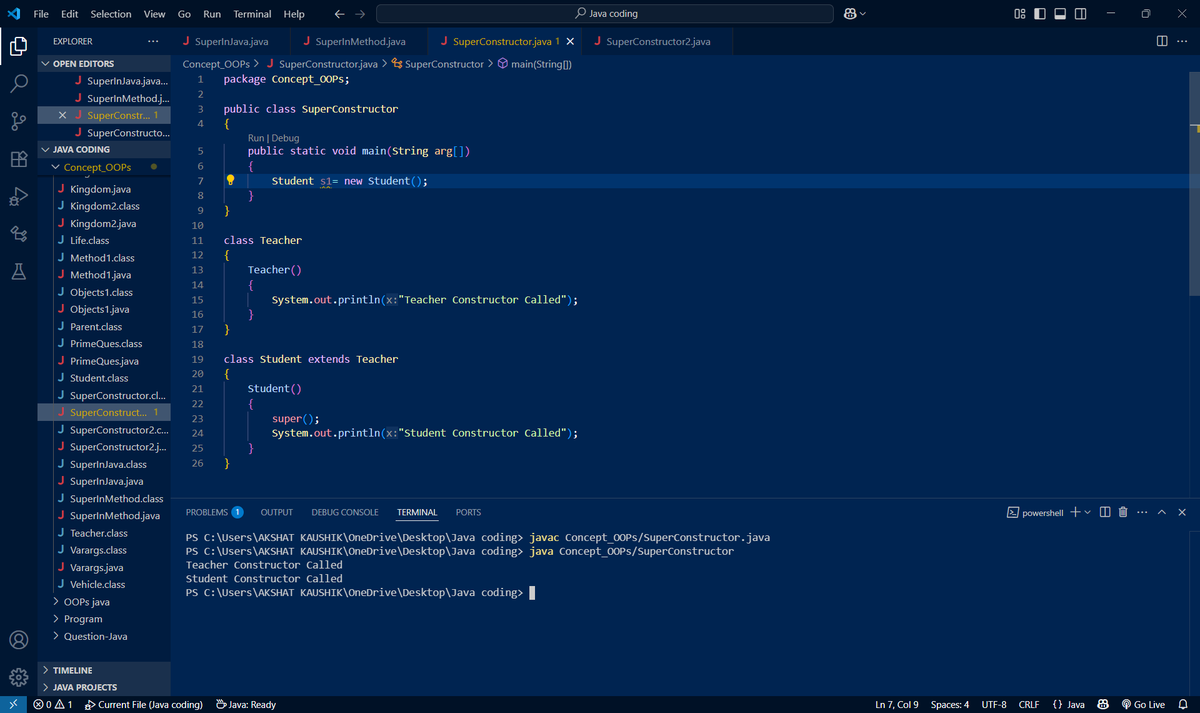Open Explorer Views and More Actions ellipsis
Screen dimensions: 1200x713
pos(152,41)
